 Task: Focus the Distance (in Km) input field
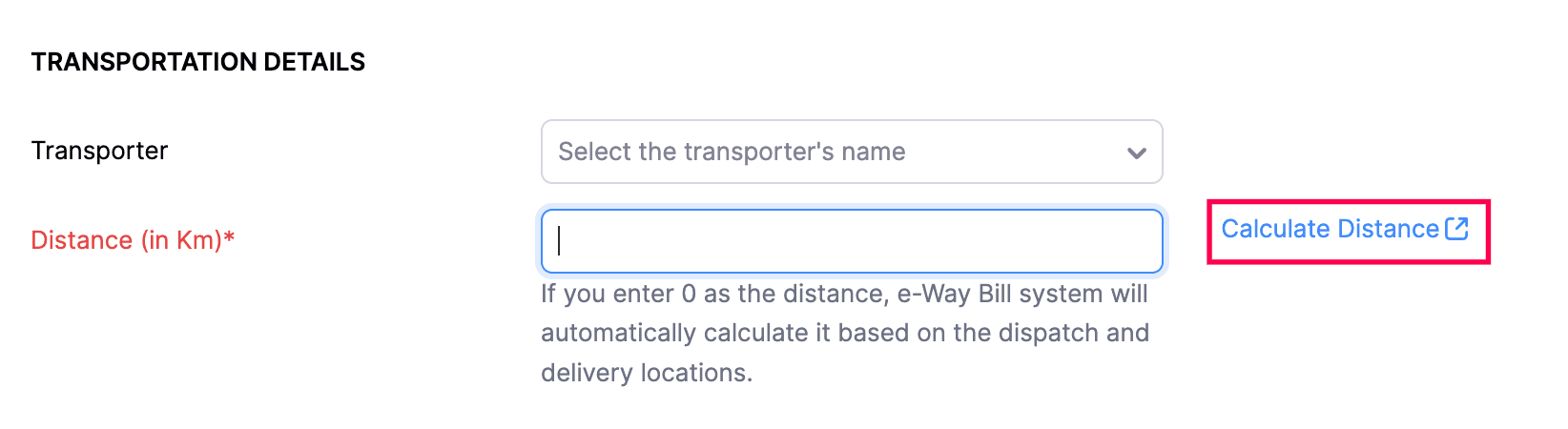(x=851, y=241)
